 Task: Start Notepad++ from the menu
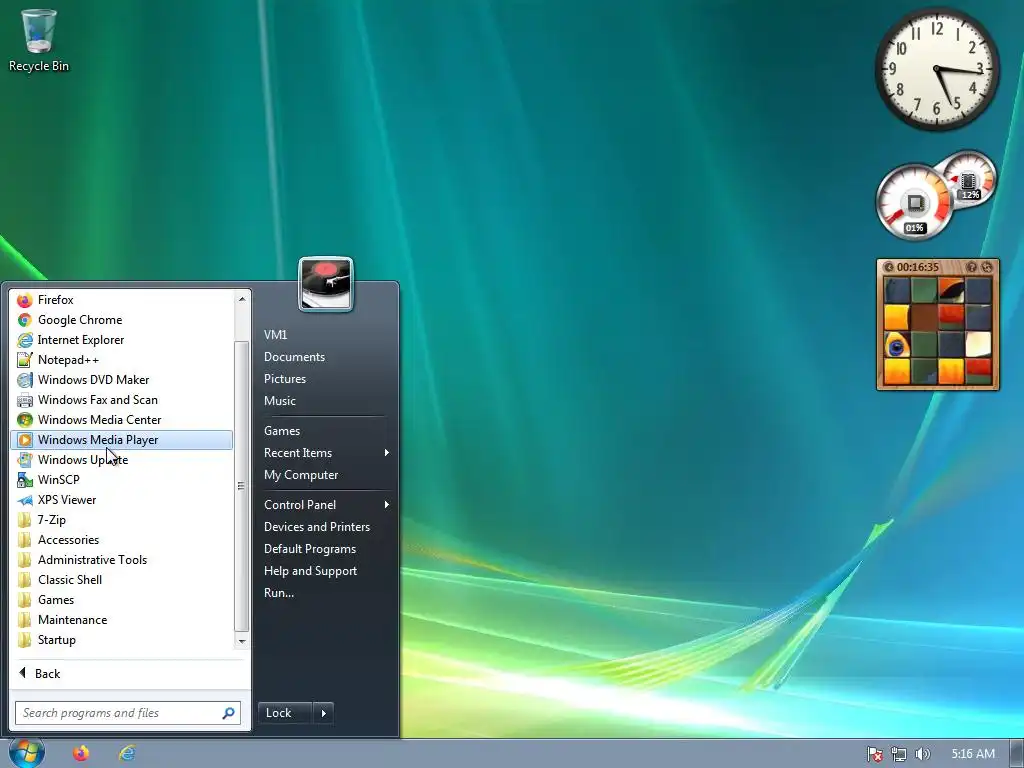(121, 360)
